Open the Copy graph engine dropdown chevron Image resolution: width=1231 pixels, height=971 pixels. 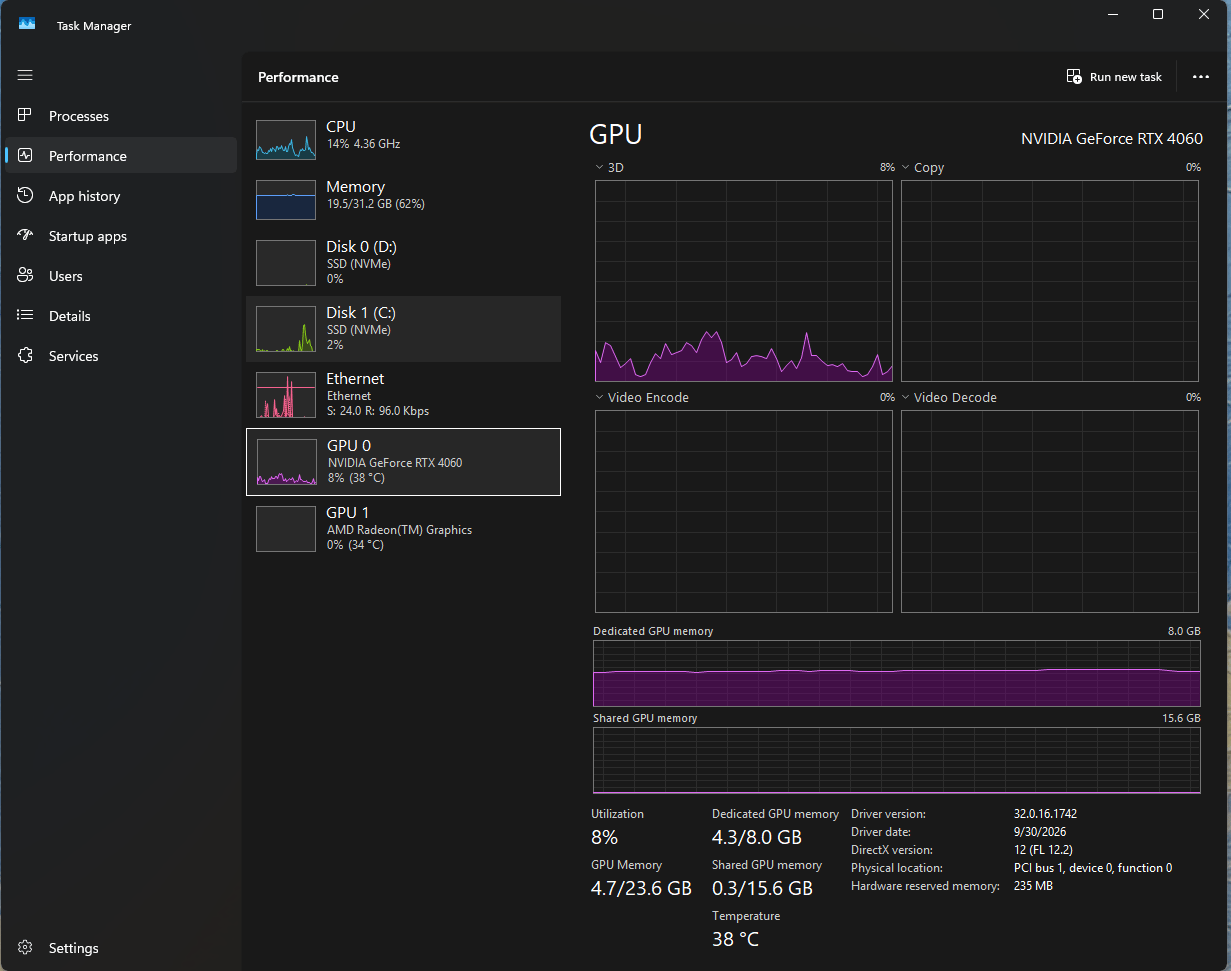[906, 168]
